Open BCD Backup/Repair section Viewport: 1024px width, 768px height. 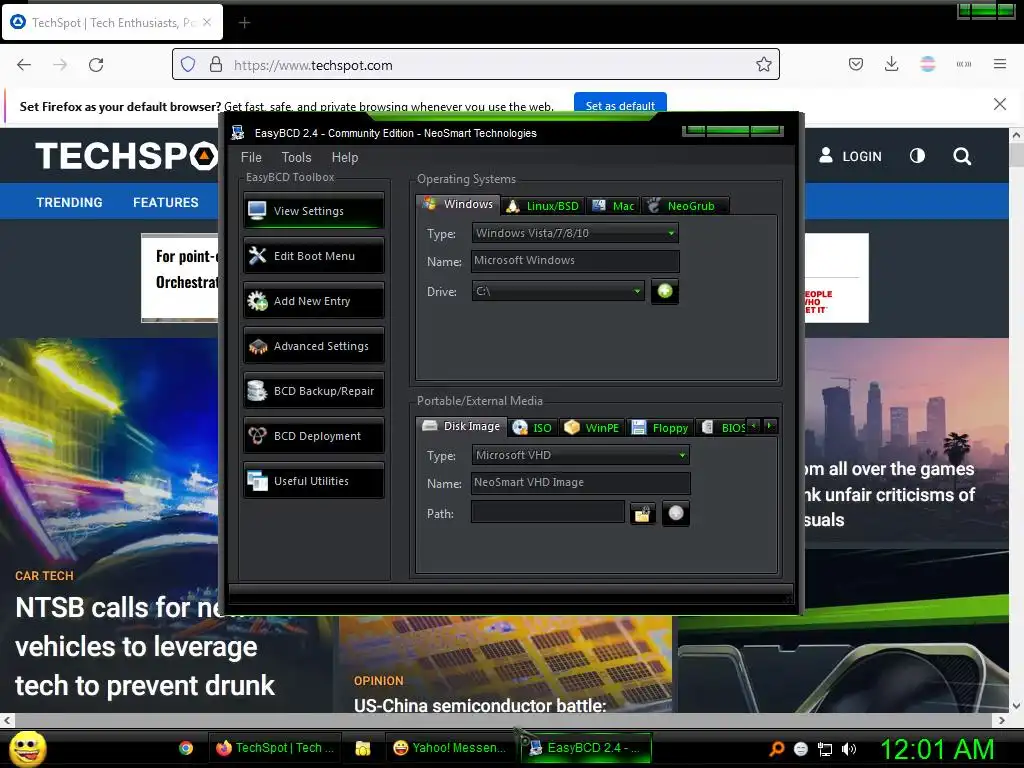point(314,391)
